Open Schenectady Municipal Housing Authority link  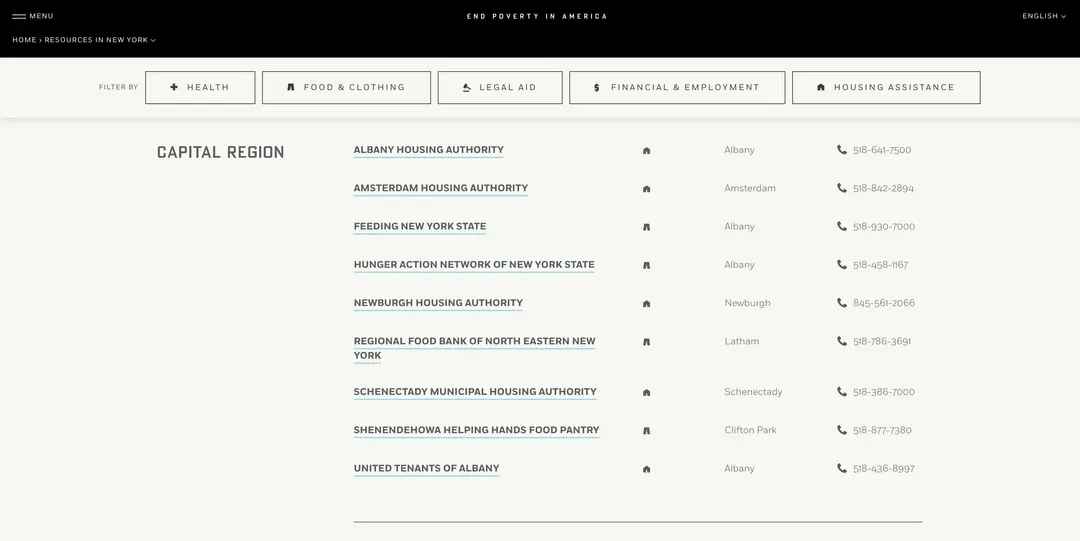click(x=475, y=391)
